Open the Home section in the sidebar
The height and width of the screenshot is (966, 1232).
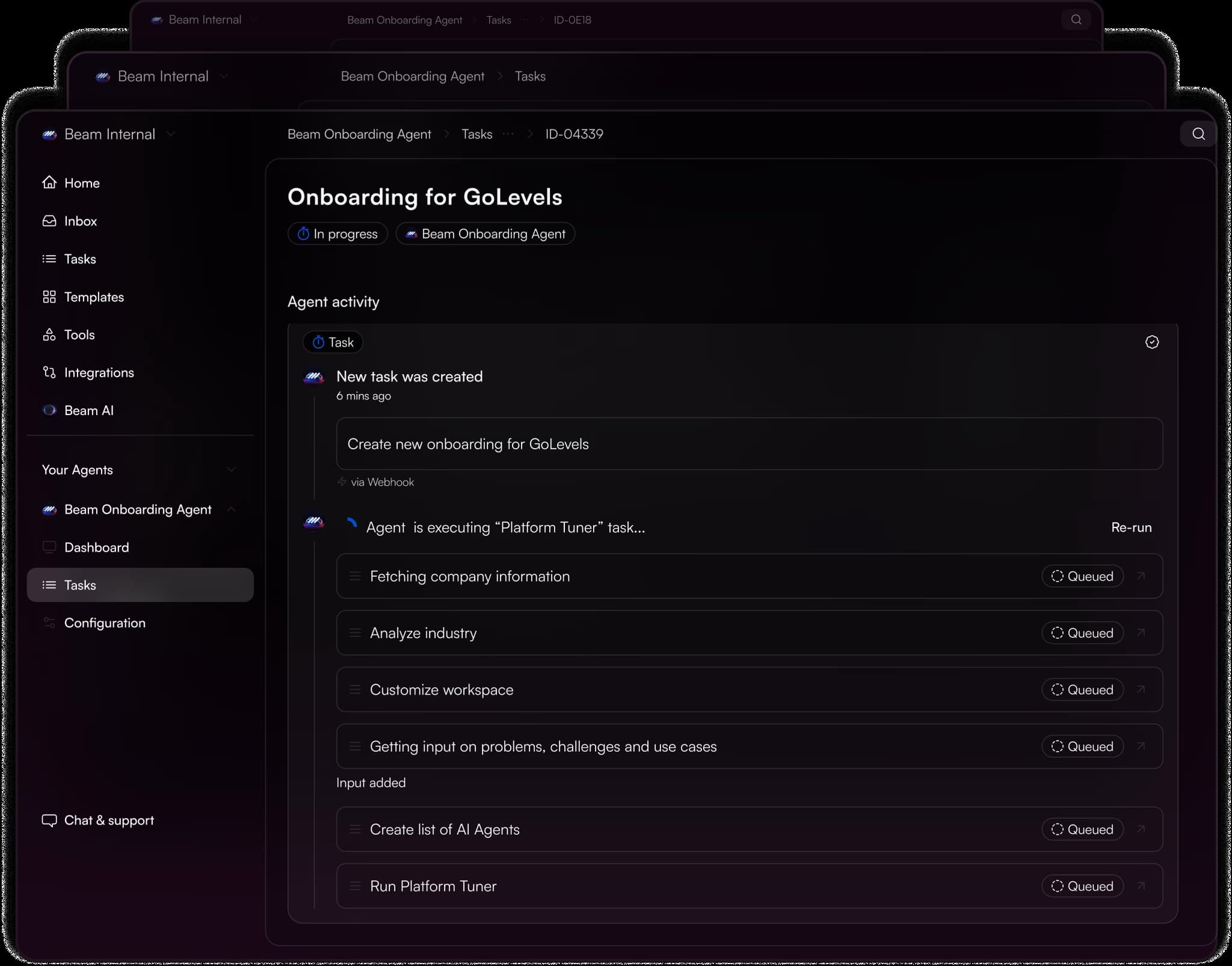pyautogui.click(x=81, y=182)
